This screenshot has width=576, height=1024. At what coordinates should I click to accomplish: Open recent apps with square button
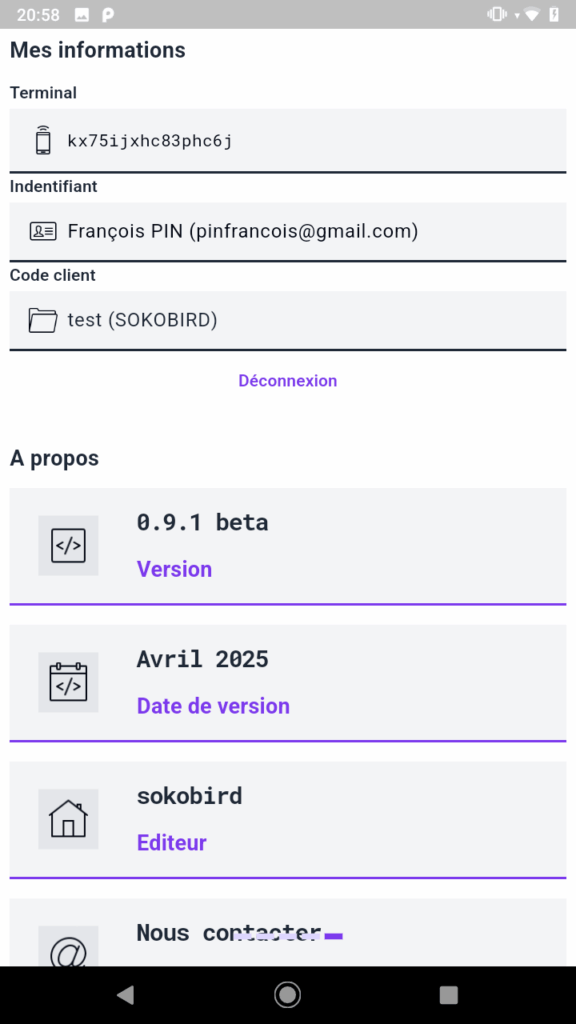click(x=449, y=995)
